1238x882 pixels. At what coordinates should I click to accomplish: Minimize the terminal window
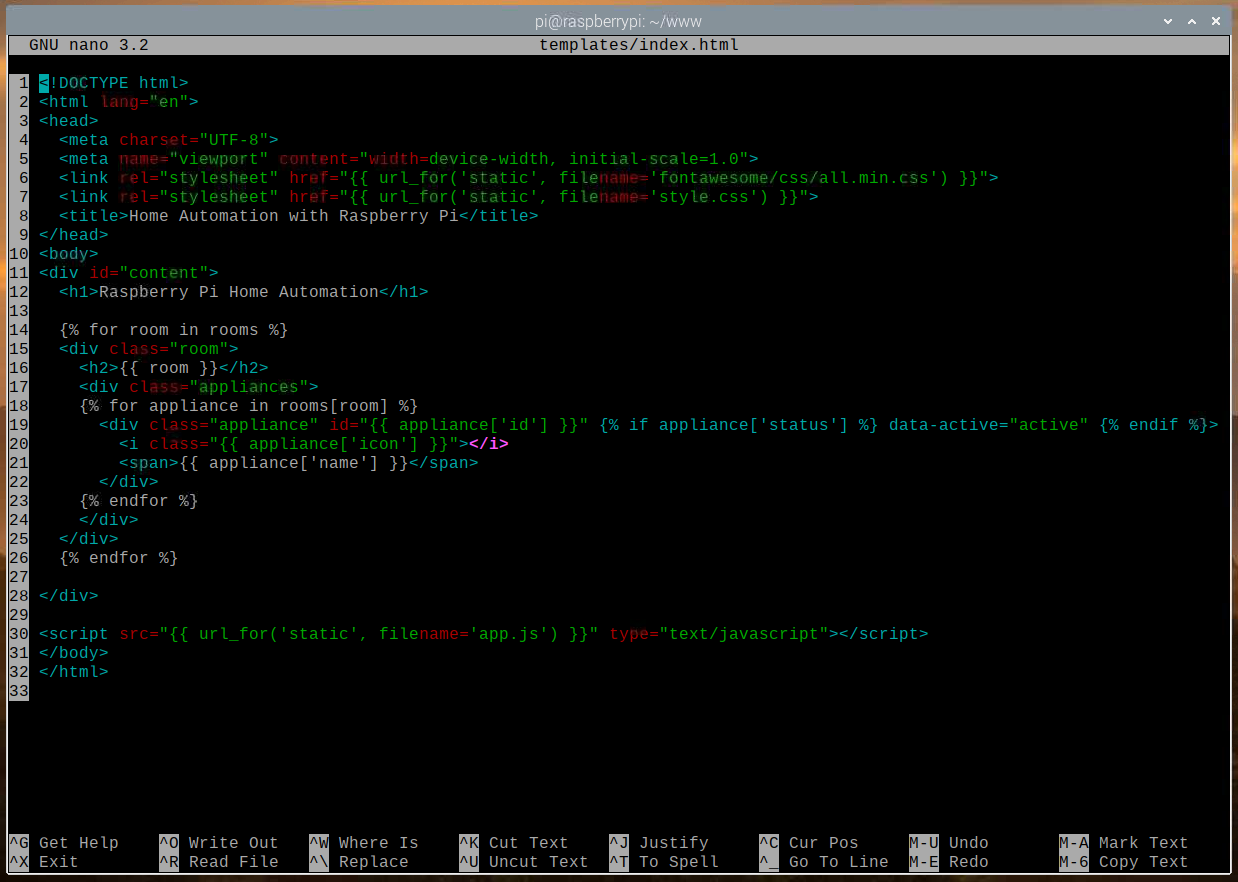click(x=1166, y=21)
